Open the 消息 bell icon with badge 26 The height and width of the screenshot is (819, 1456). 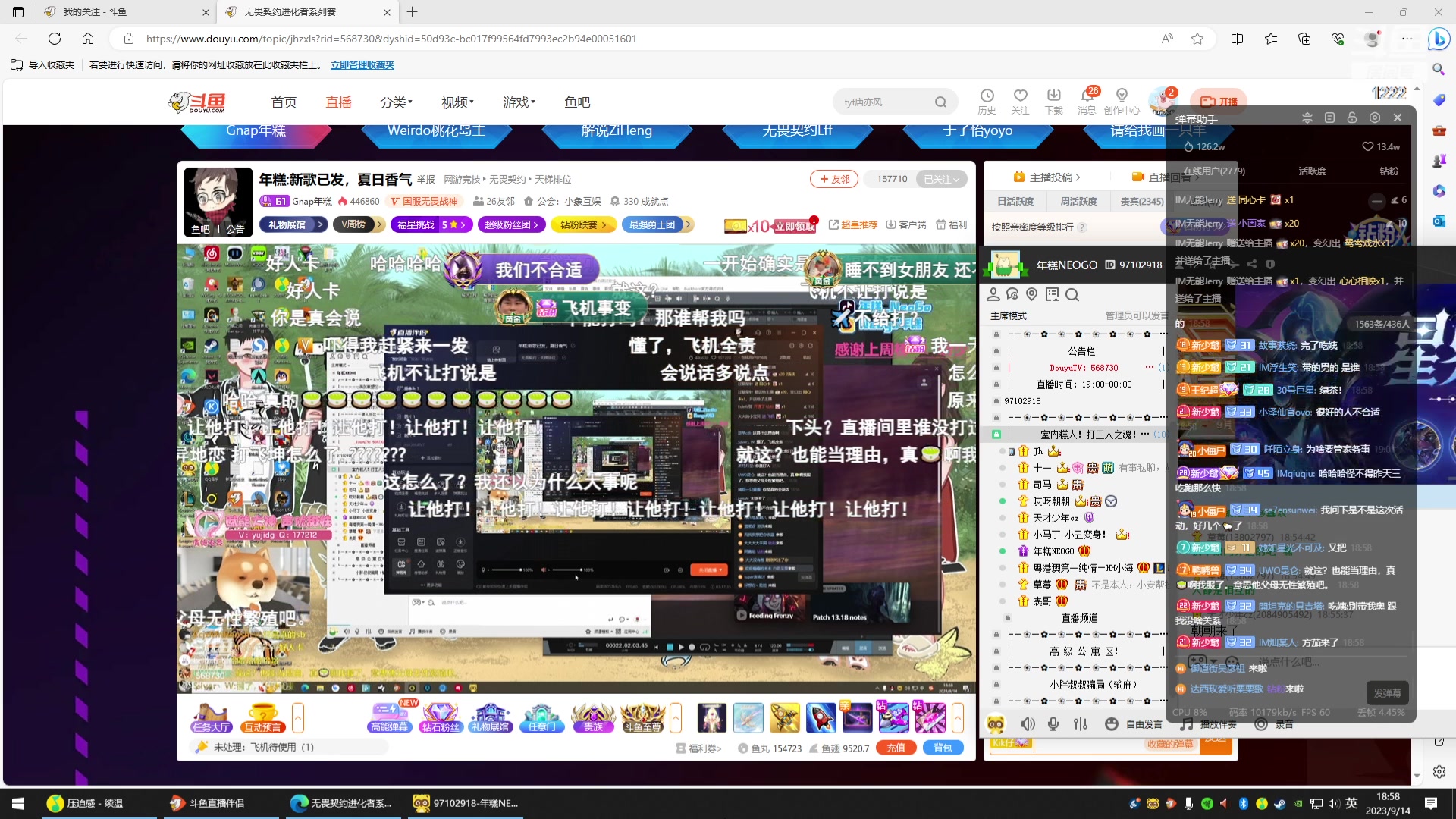click(x=1087, y=101)
